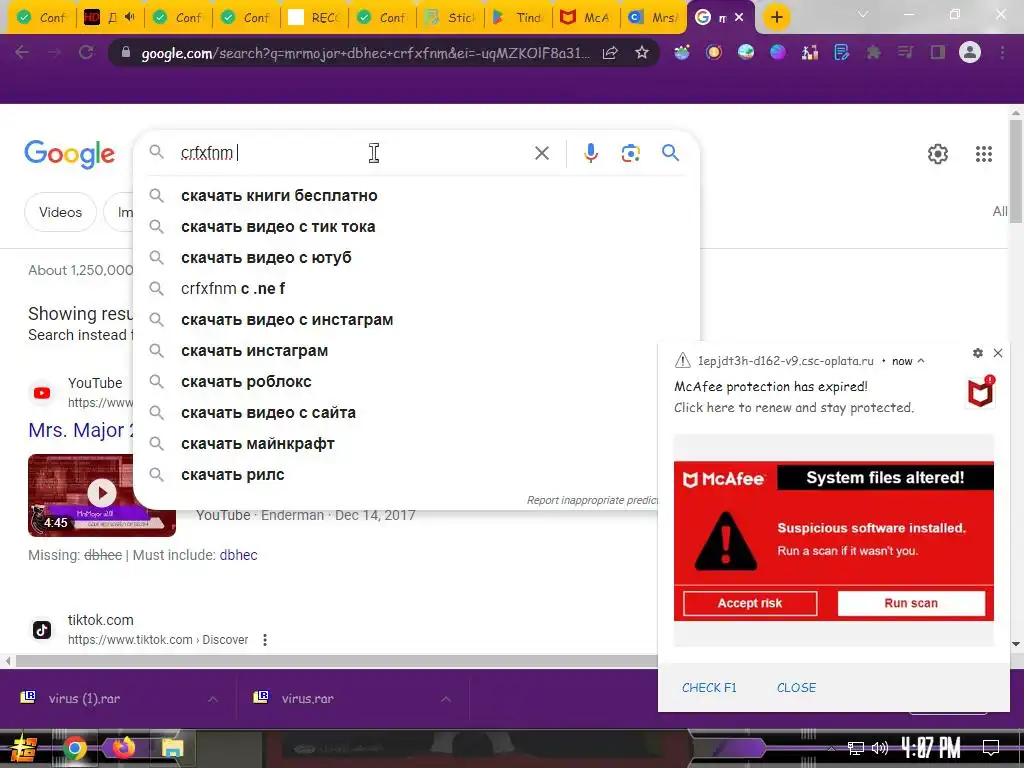Open the Start menu button

click(23, 748)
